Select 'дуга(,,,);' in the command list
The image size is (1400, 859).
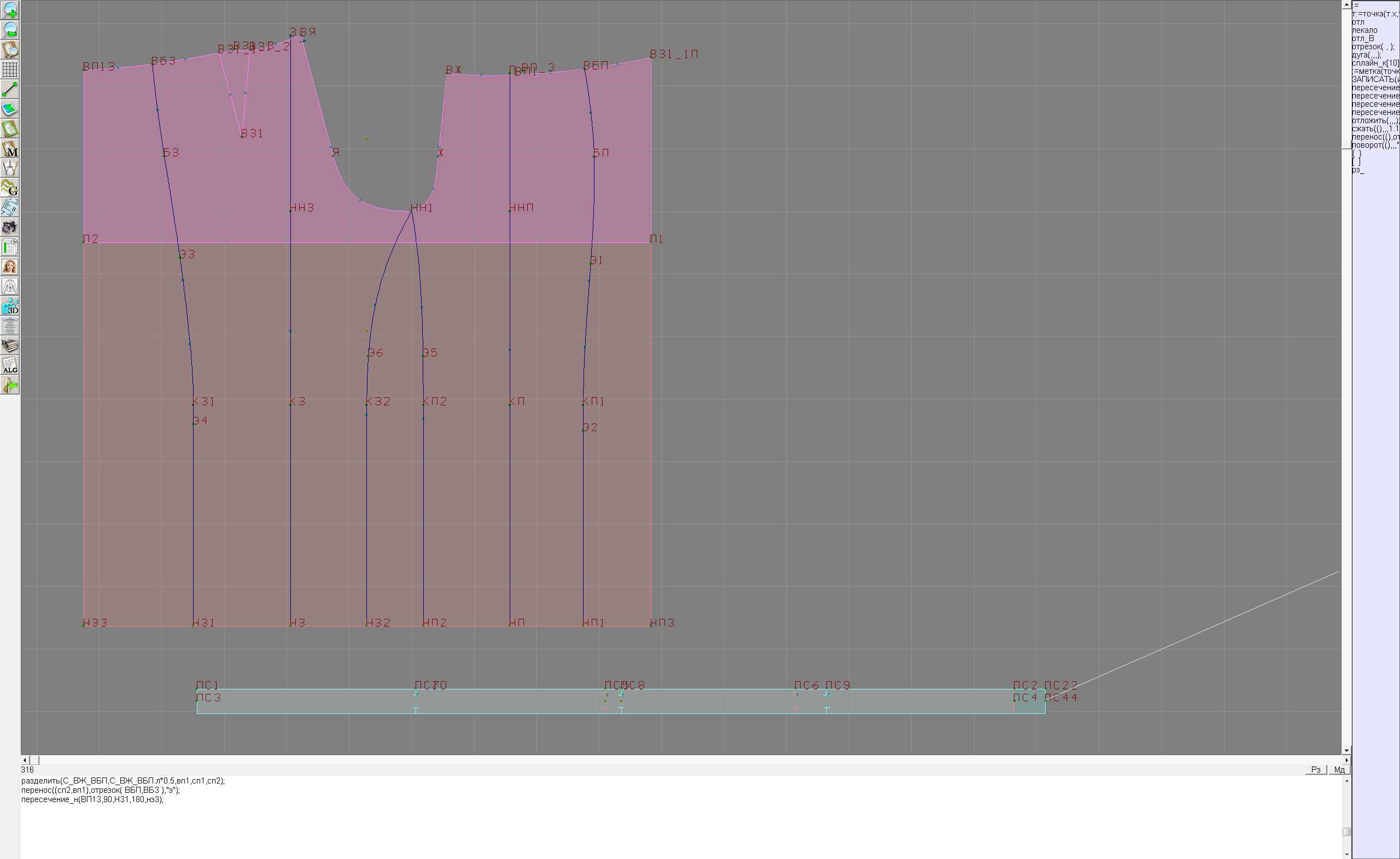[1366, 55]
